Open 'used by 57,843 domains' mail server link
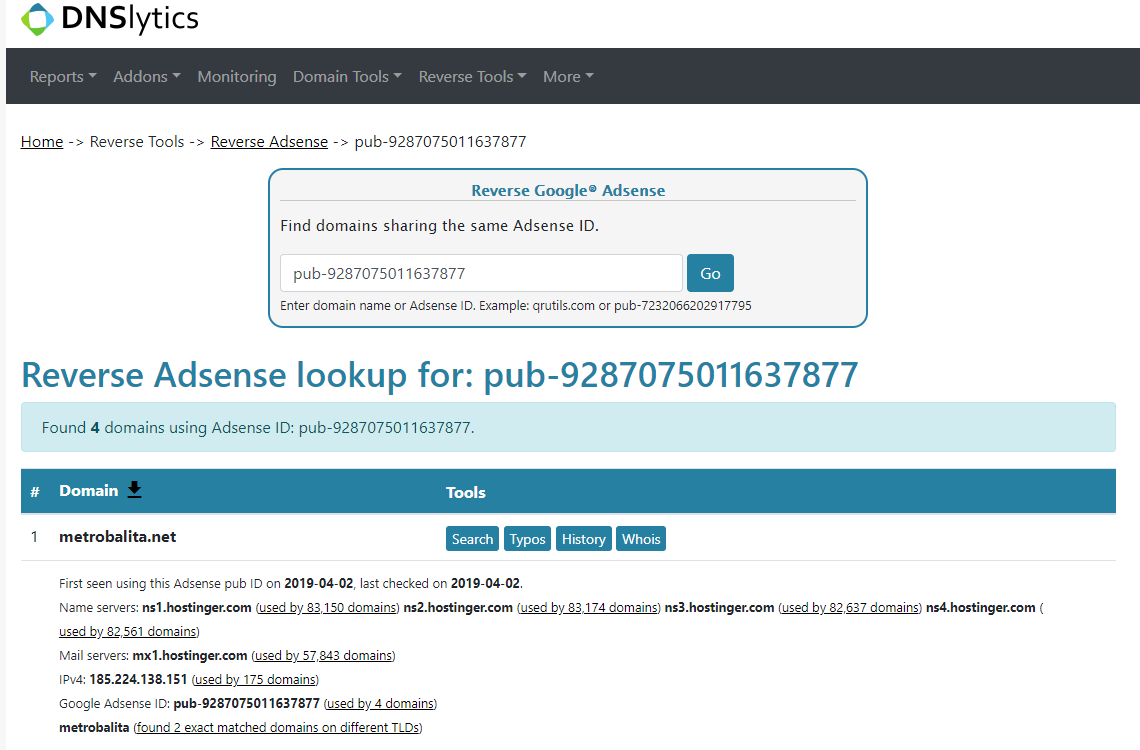This screenshot has height=750, width=1140. [x=324, y=656]
